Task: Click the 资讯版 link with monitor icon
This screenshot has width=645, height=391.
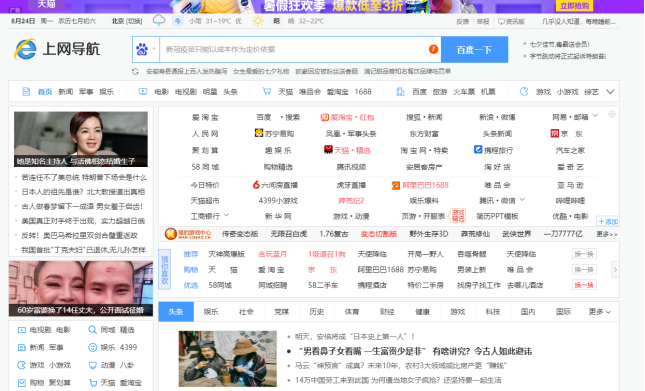Action: coord(511,21)
